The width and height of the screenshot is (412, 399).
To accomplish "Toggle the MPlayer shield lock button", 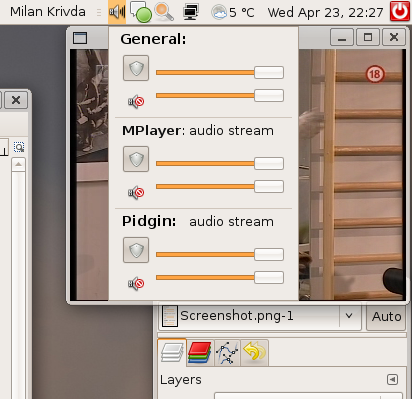I will click(x=136, y=159).
